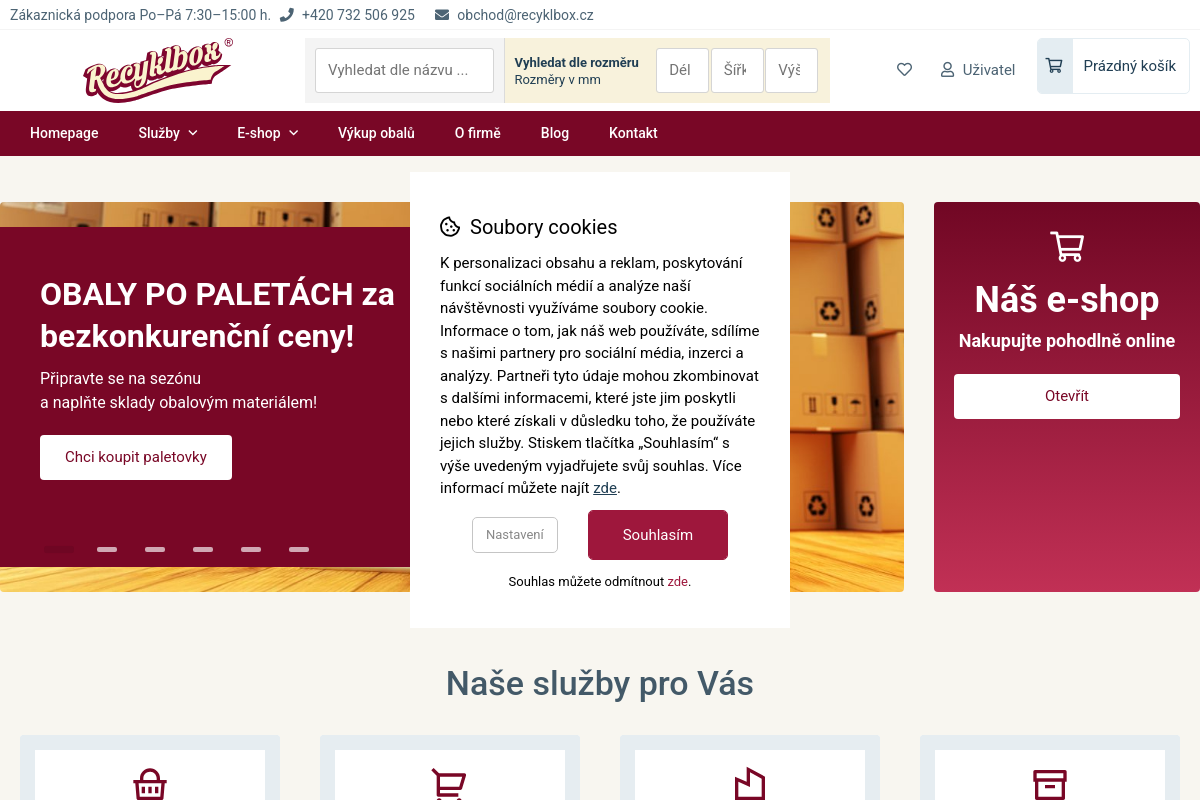Open the Recyklbox logo homepage
The width and height of the screenshot is (1200, 800).
coord(159,70)
